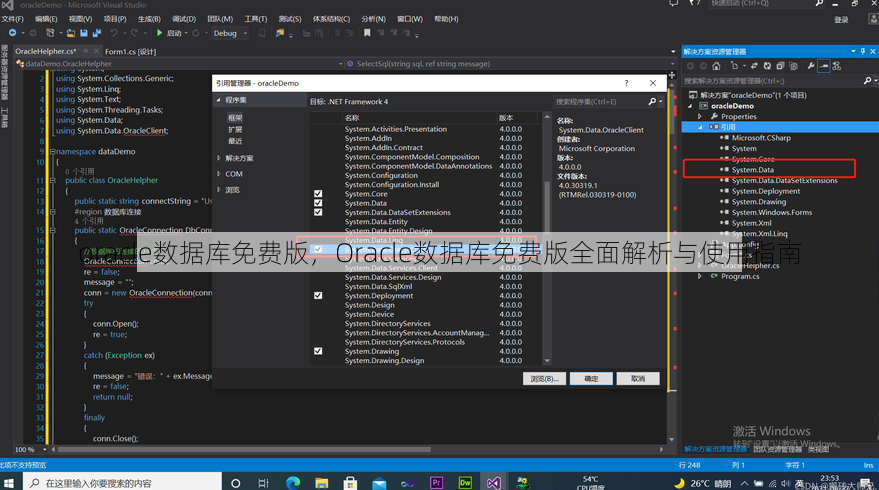Open the 调试(D) menu
879x490 pixels.
point(184,19)
